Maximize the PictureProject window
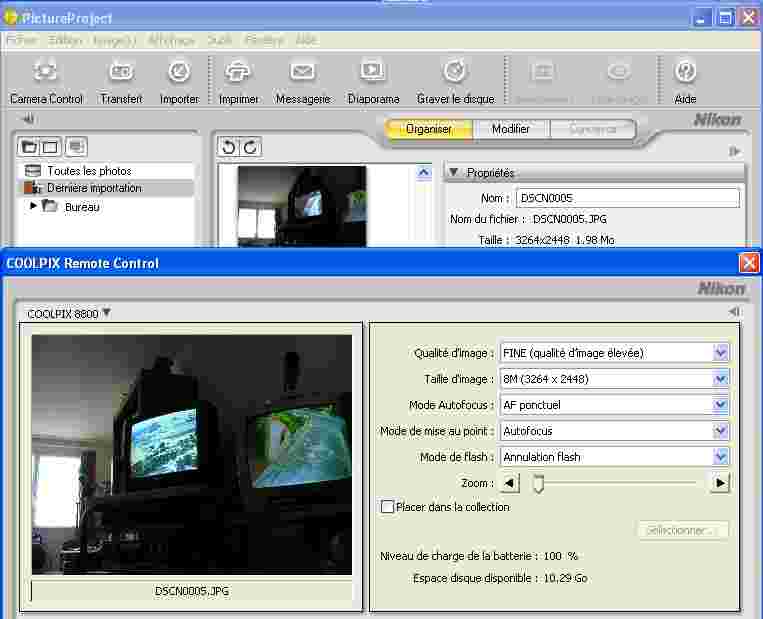 (x=725, y=18)
